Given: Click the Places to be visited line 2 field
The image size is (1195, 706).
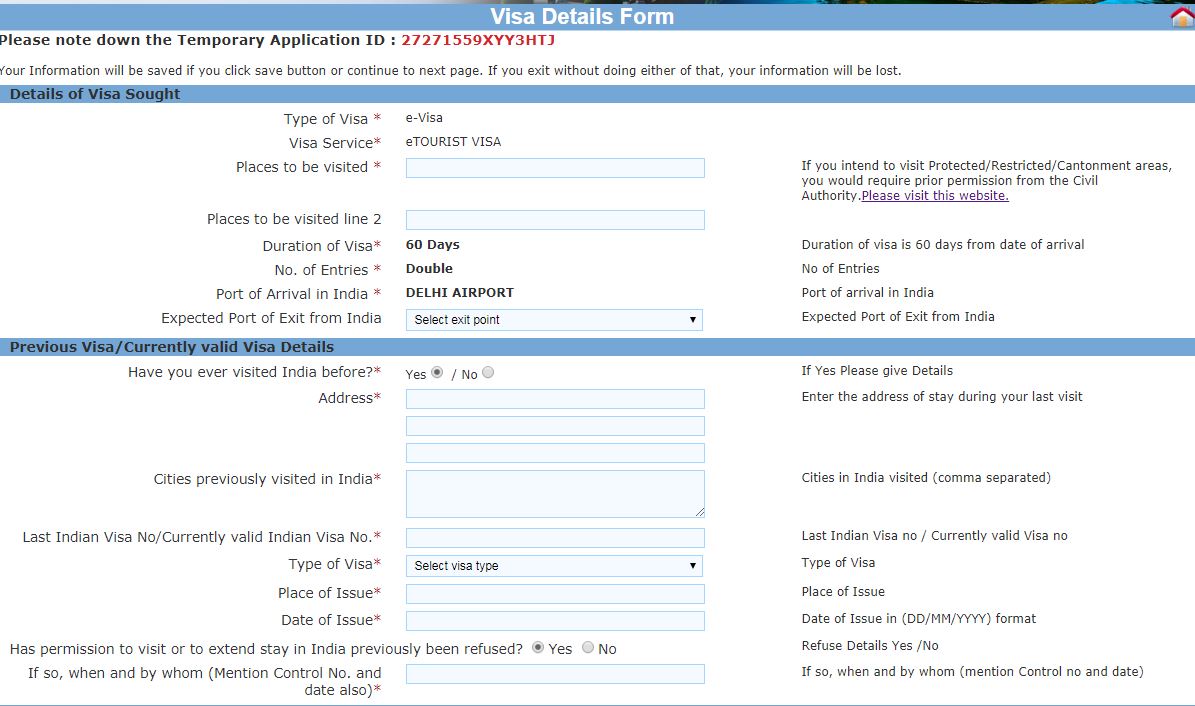Looking at the screenshot, I should 554,219.
